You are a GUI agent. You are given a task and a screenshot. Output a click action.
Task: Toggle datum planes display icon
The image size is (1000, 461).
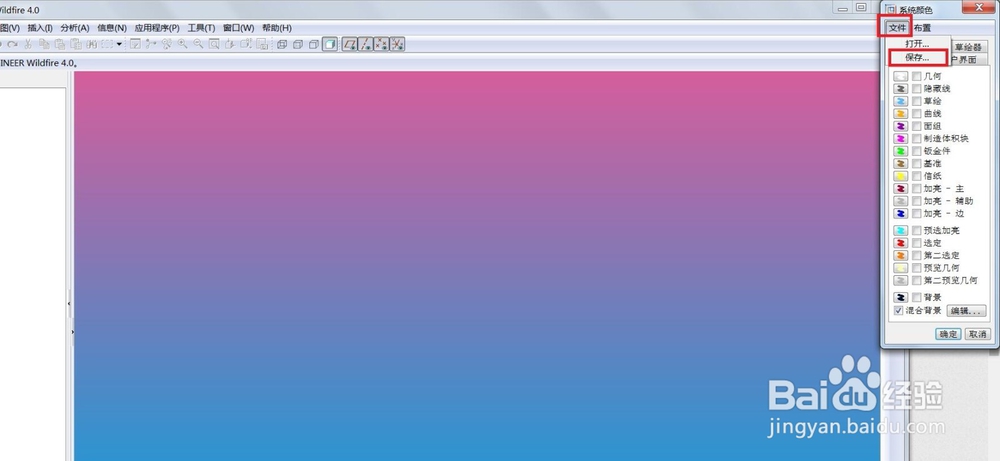pos(349,44)
